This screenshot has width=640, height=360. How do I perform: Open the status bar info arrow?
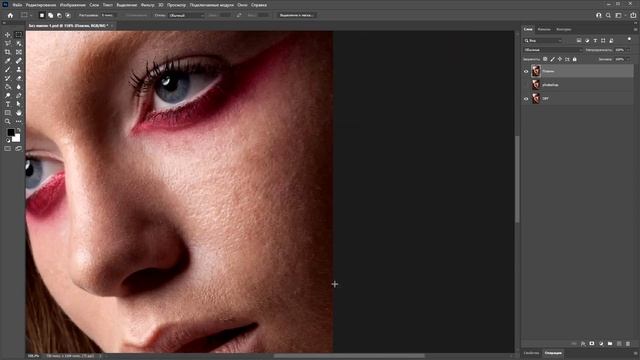tap(100, 356)
